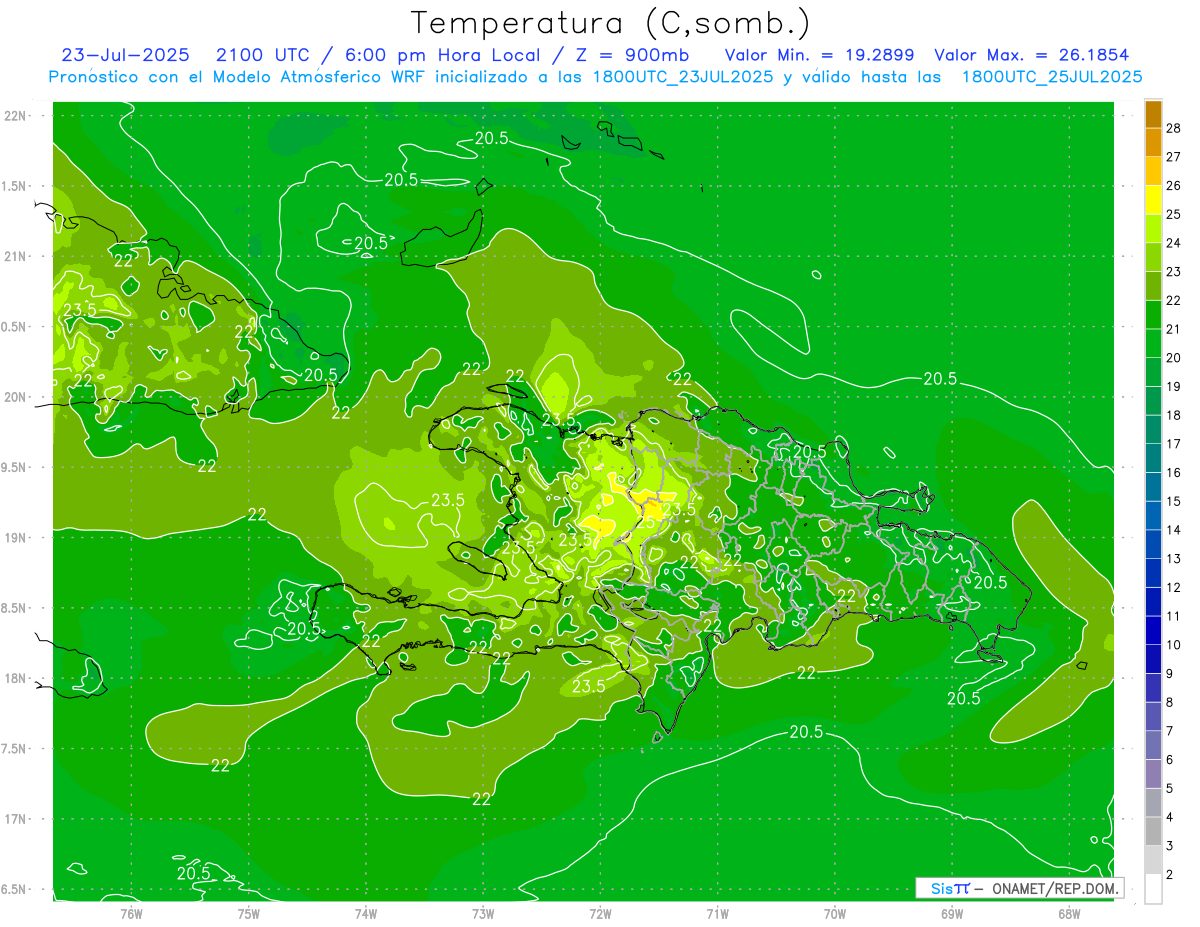Click the "70W" longitude axis label
This screenshot has height=927, width=1200.
pyautogui.click(x=834, y=913)
